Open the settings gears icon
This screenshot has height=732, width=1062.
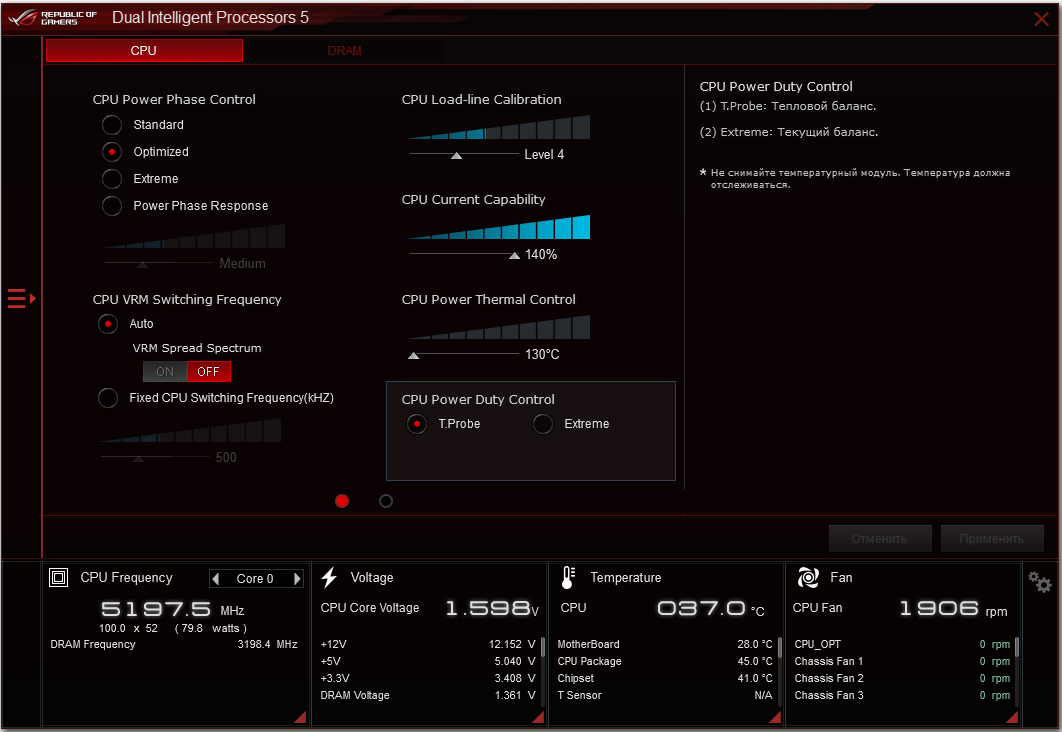point(1040,582)
